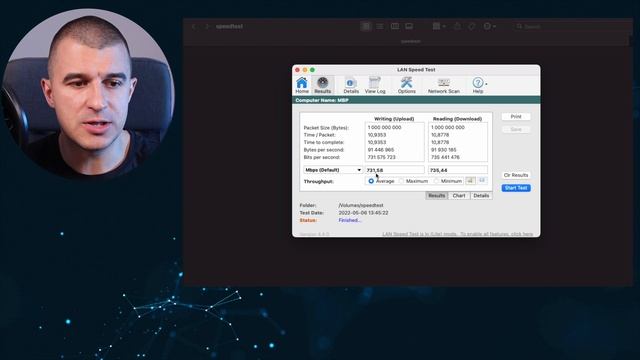Select the Results toolbar icon

click(322, 85)
